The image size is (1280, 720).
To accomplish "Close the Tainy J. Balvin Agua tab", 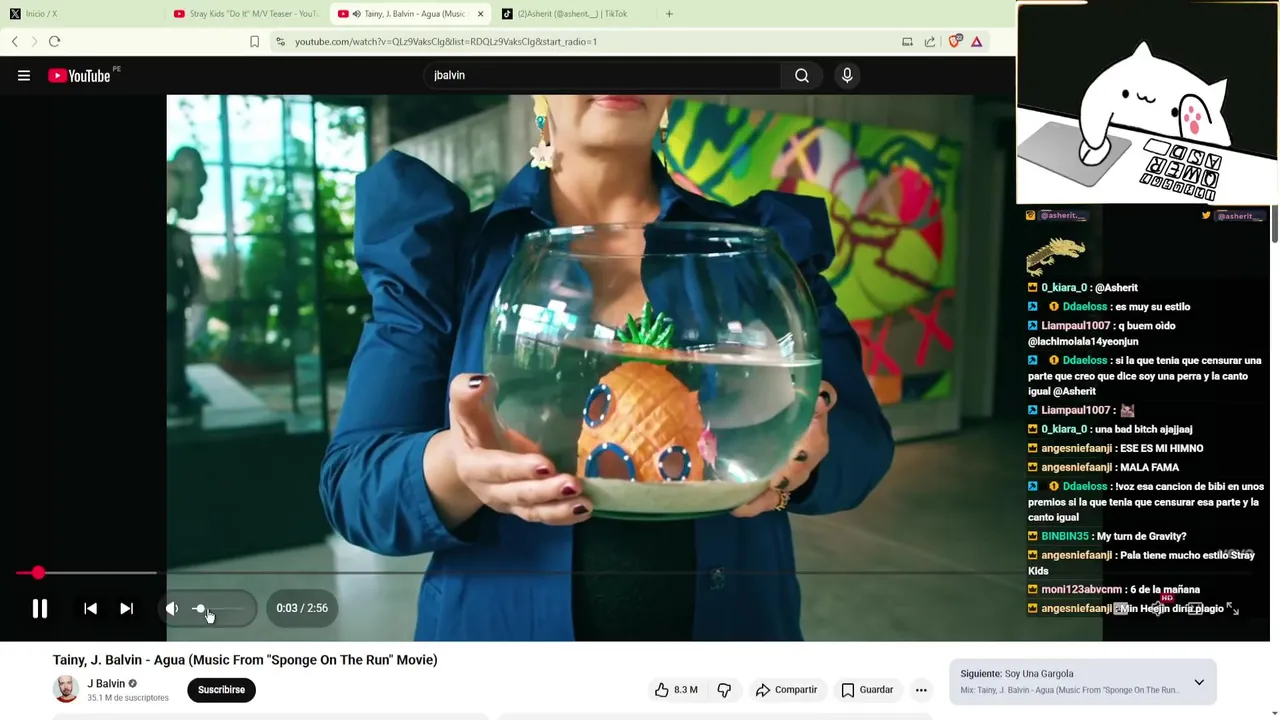I will (480, 14).
